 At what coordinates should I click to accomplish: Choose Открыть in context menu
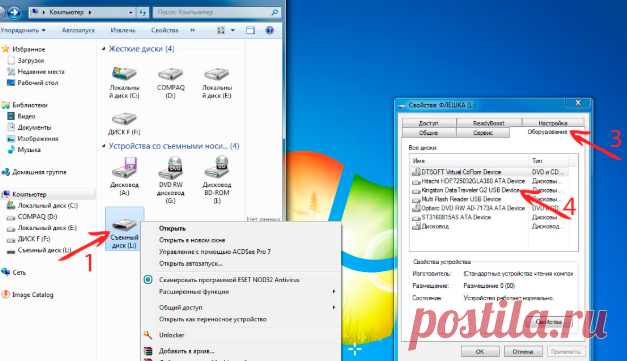click(241, 229)
